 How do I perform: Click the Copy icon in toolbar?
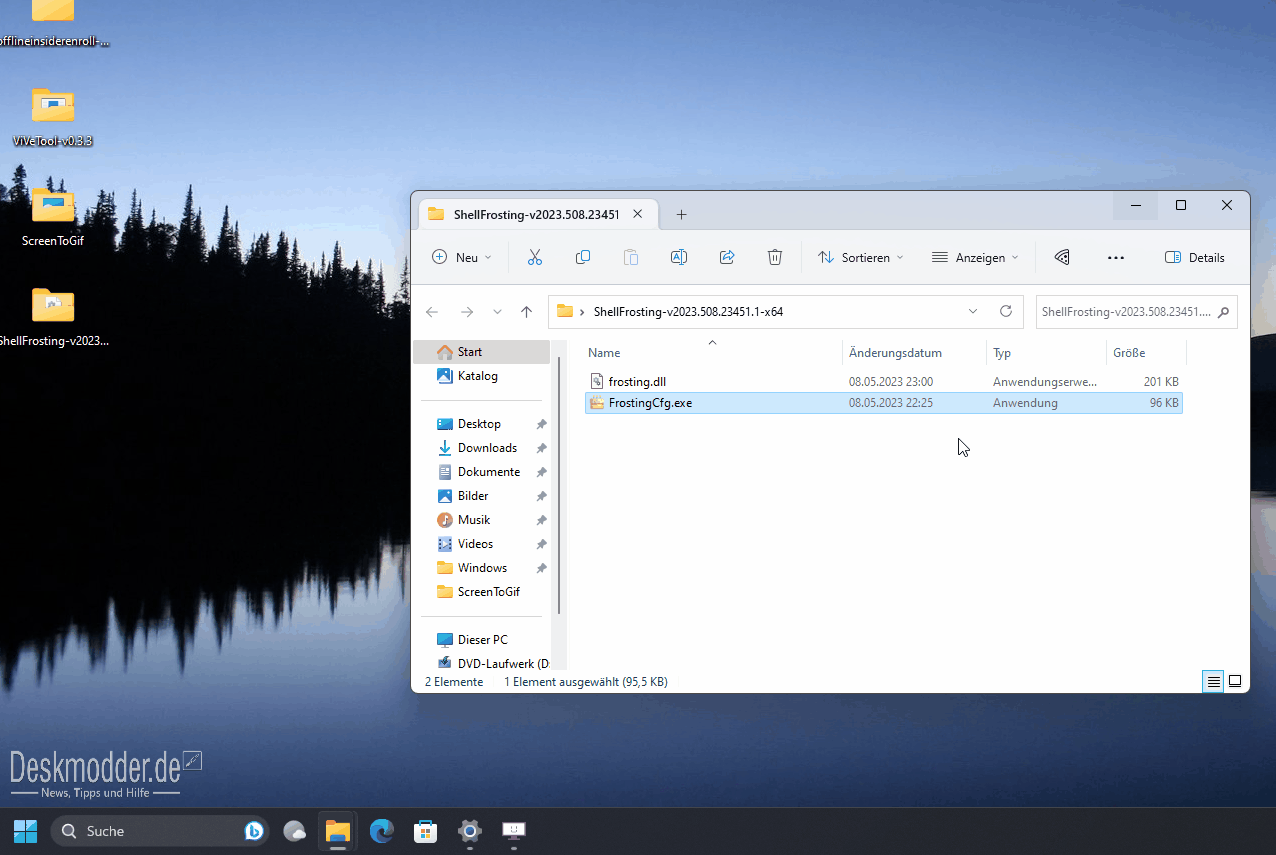point(583,258)
